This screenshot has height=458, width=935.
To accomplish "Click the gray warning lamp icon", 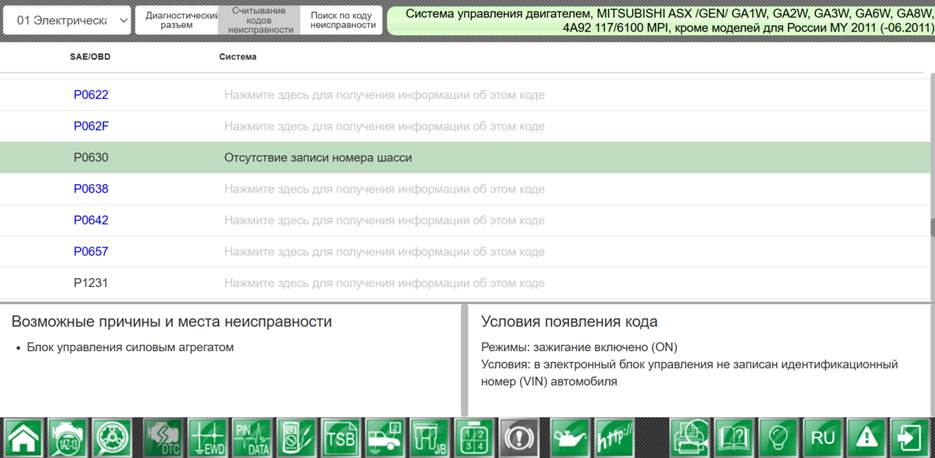I will tap(519, 438).
